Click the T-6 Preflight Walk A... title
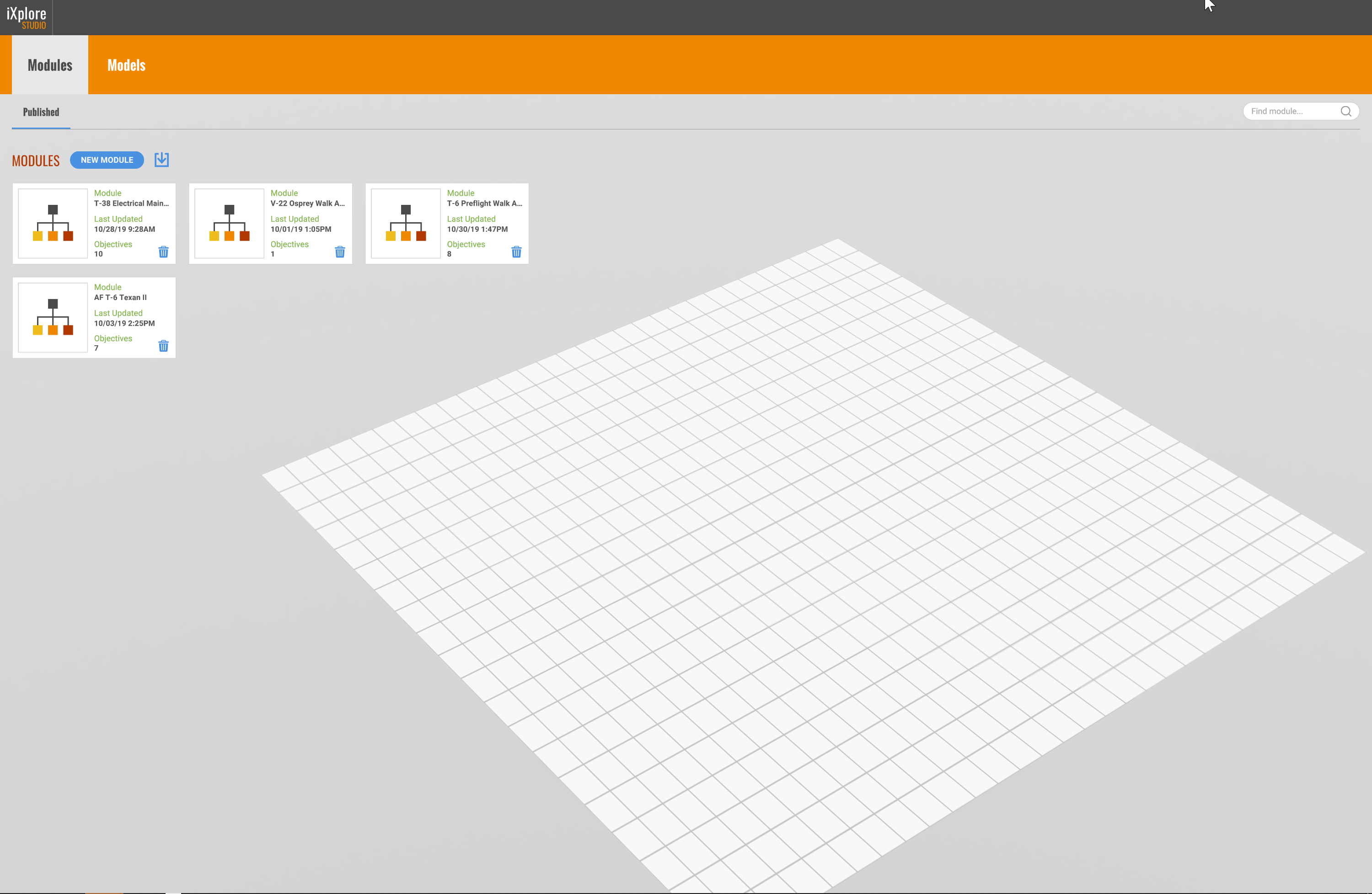1372x894 pixels. click(x=485, y=203)
